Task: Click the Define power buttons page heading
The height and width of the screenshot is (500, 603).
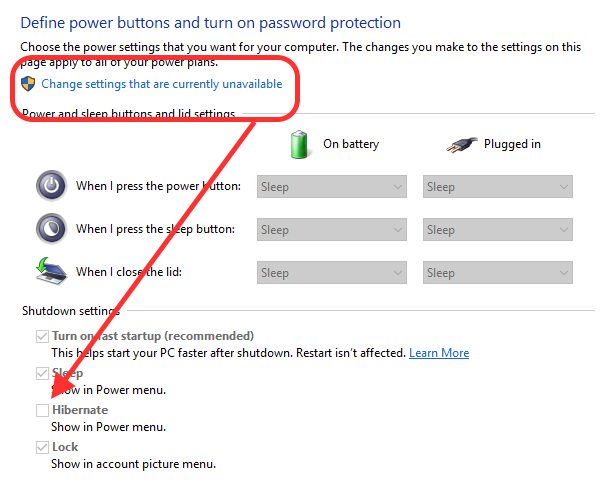Action: pyautogui.click(x=210, y=23)
